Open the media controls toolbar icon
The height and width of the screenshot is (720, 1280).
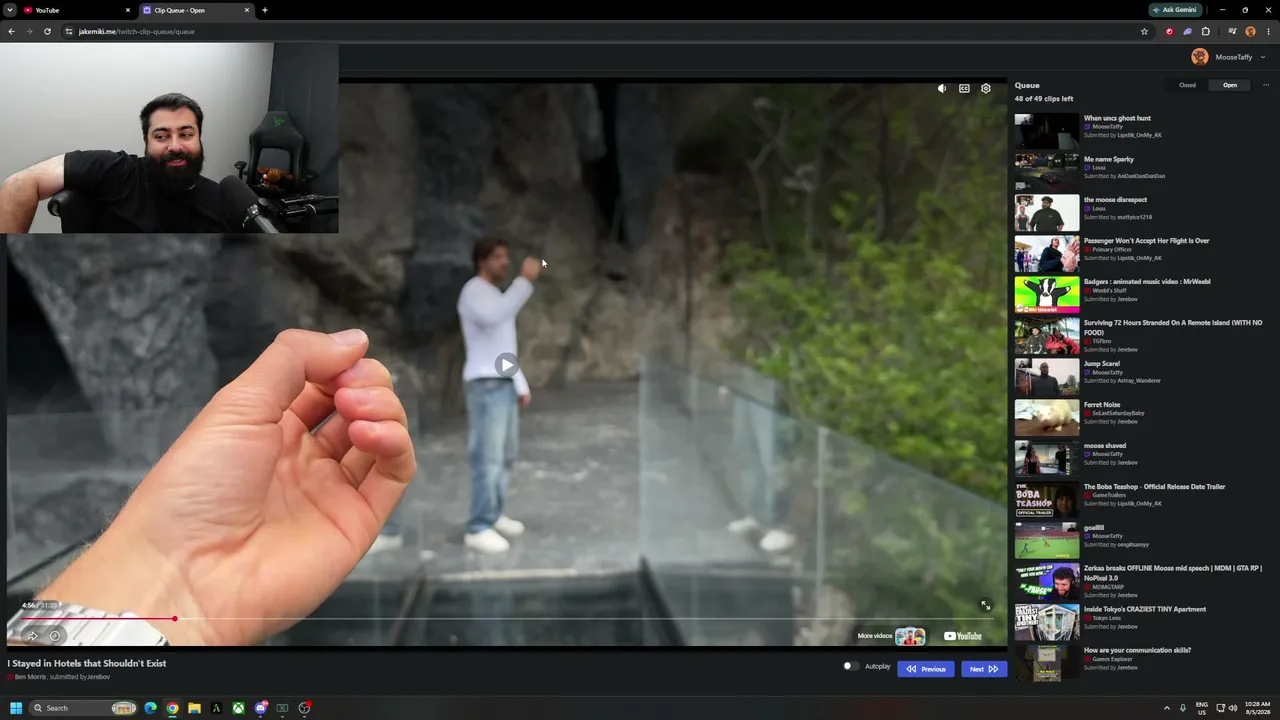coord(1232,31)
